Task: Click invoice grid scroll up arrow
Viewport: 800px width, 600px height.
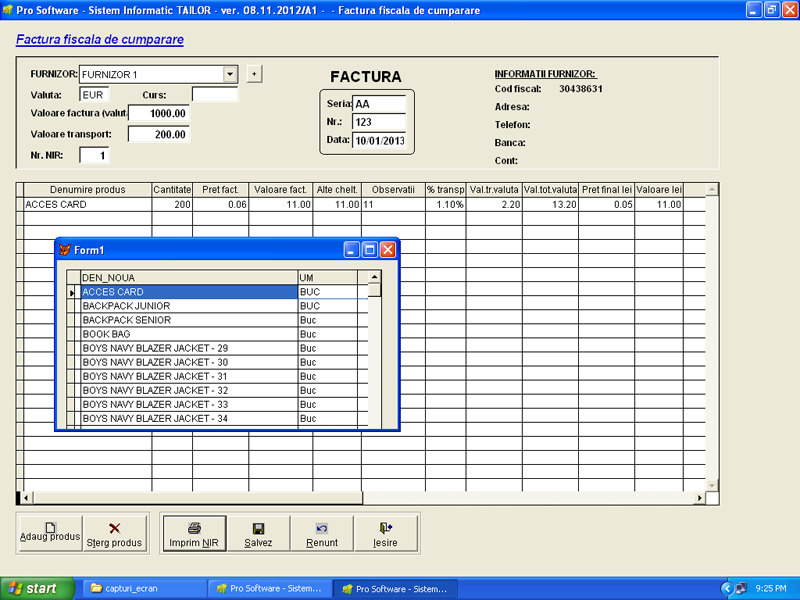Action: (712, 190)
